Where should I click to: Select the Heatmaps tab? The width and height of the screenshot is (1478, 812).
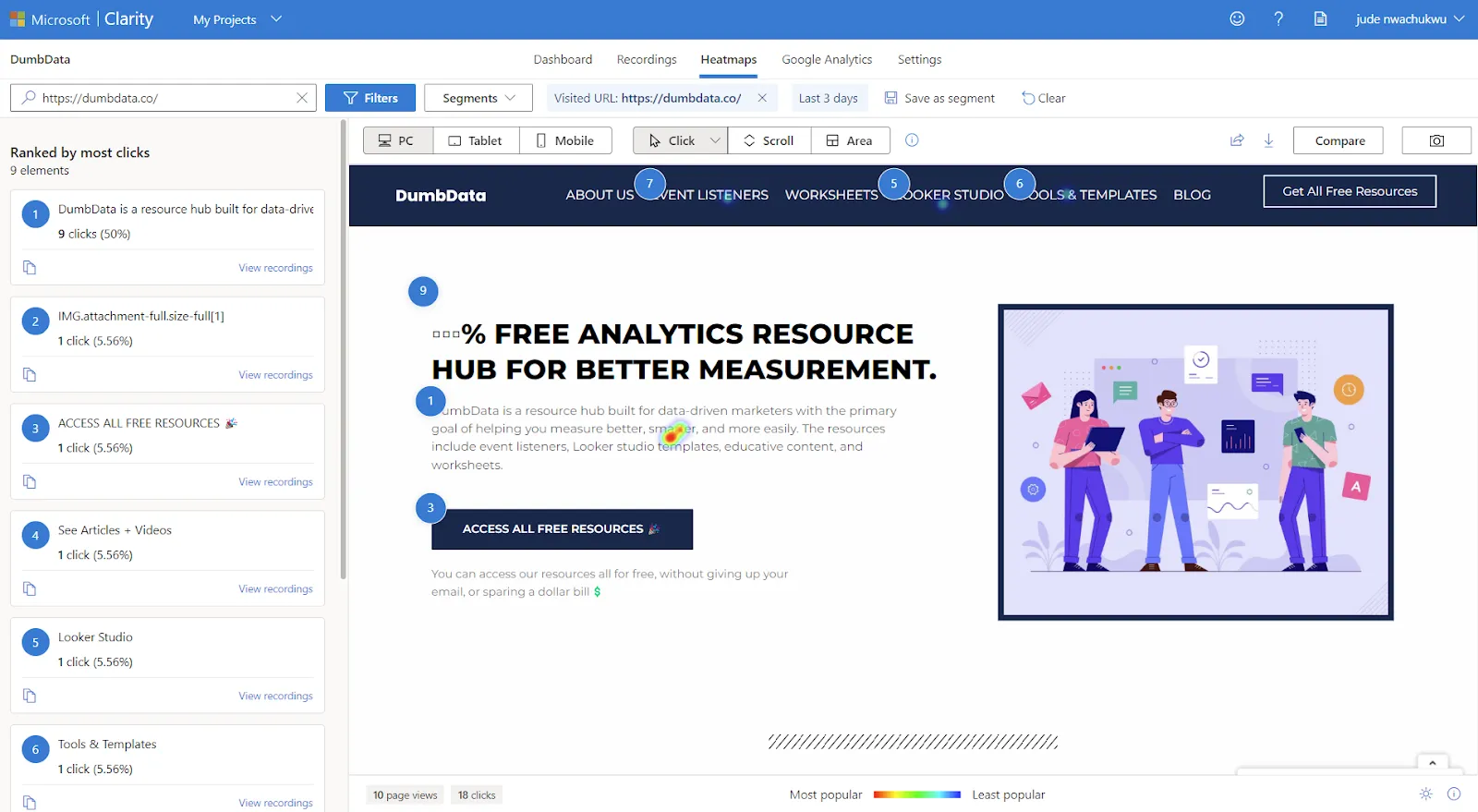coord(729,59)
